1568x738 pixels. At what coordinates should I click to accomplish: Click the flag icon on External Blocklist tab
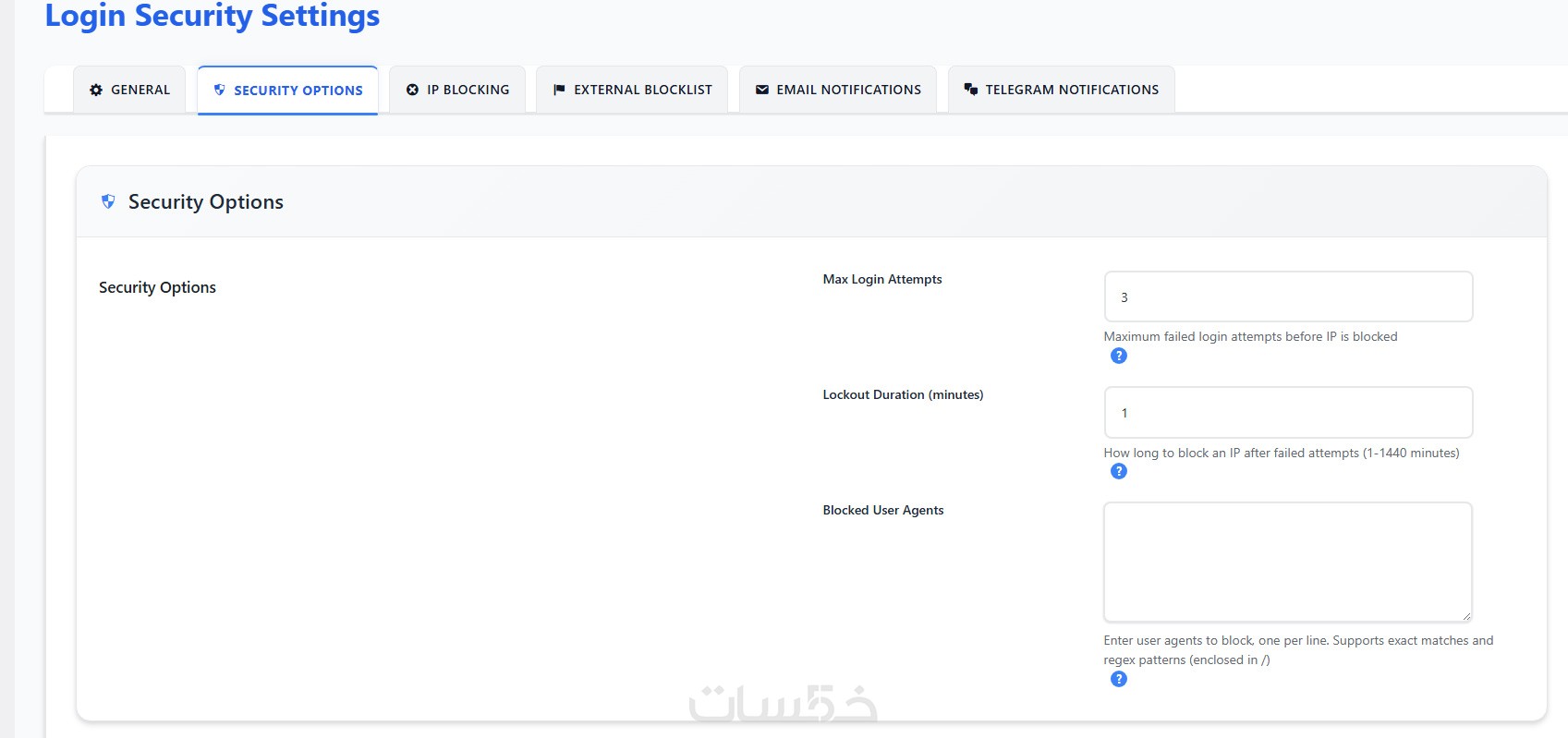point(559,90)
